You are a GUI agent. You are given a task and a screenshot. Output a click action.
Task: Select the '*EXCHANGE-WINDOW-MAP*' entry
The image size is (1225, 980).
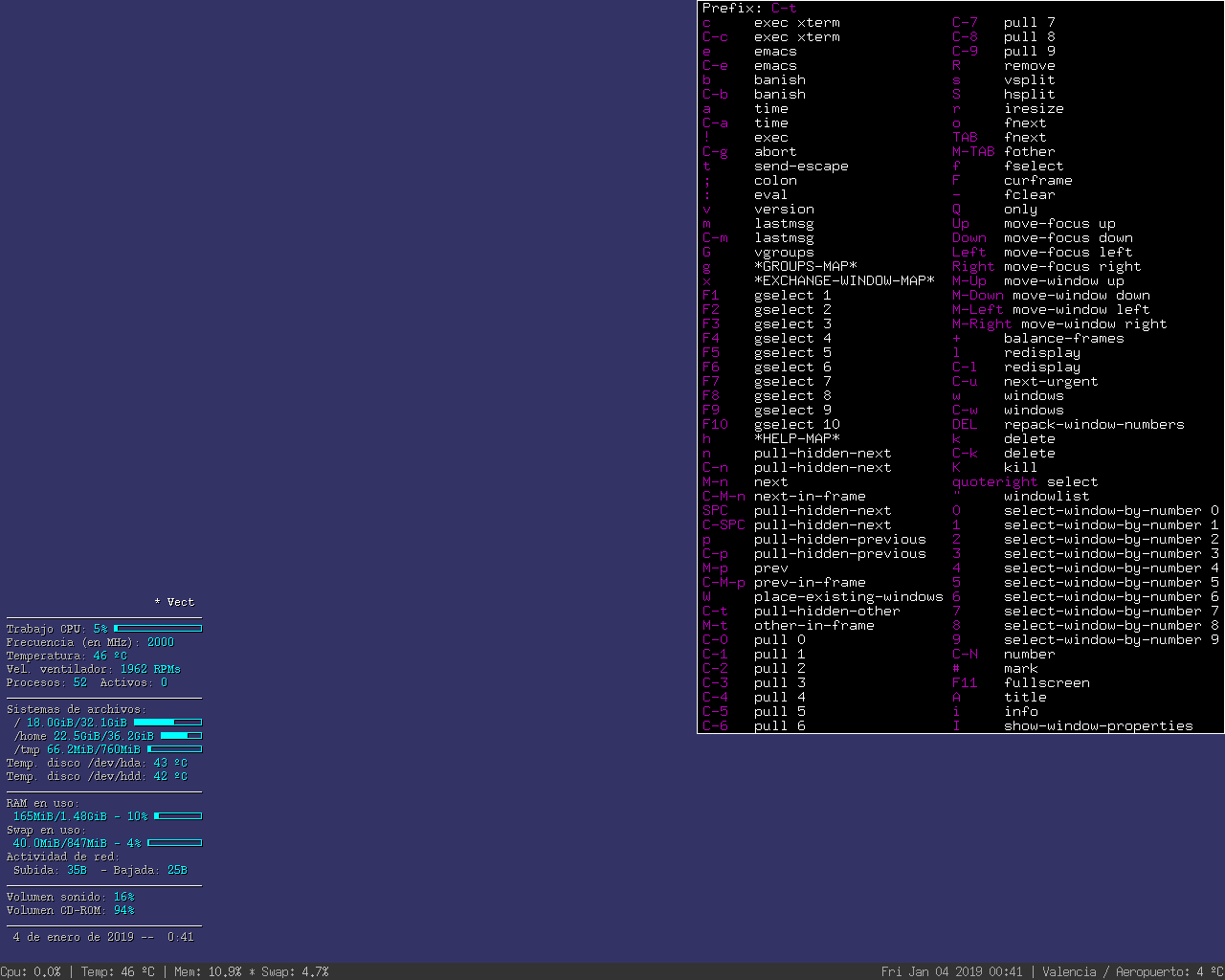[x=844, y=280]
